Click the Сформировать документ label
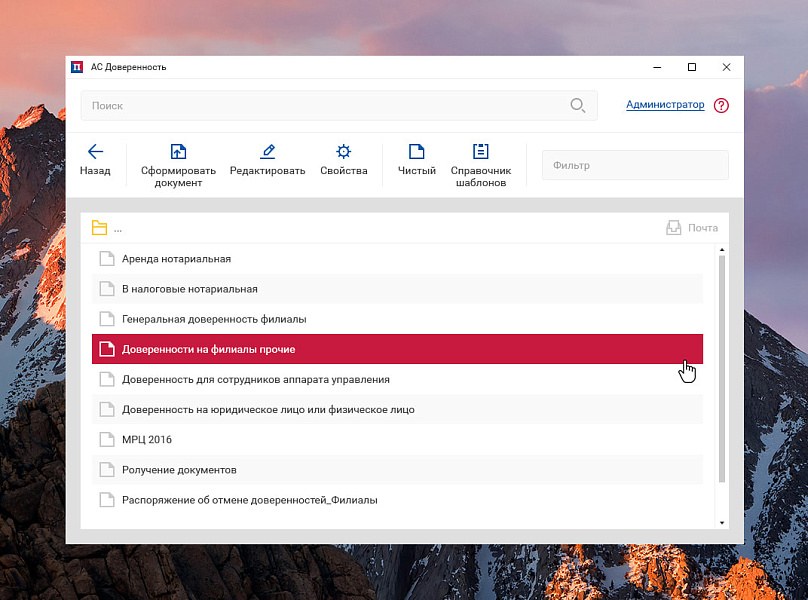This screenshot has width=808, height=600. (178, 176)
